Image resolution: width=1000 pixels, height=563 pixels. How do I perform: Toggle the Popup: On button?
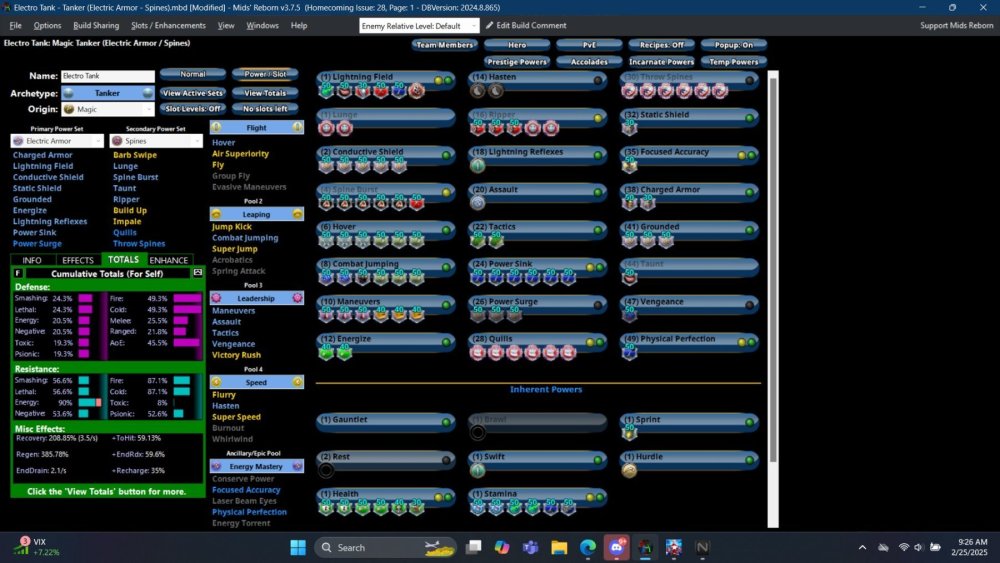[734, 45]
